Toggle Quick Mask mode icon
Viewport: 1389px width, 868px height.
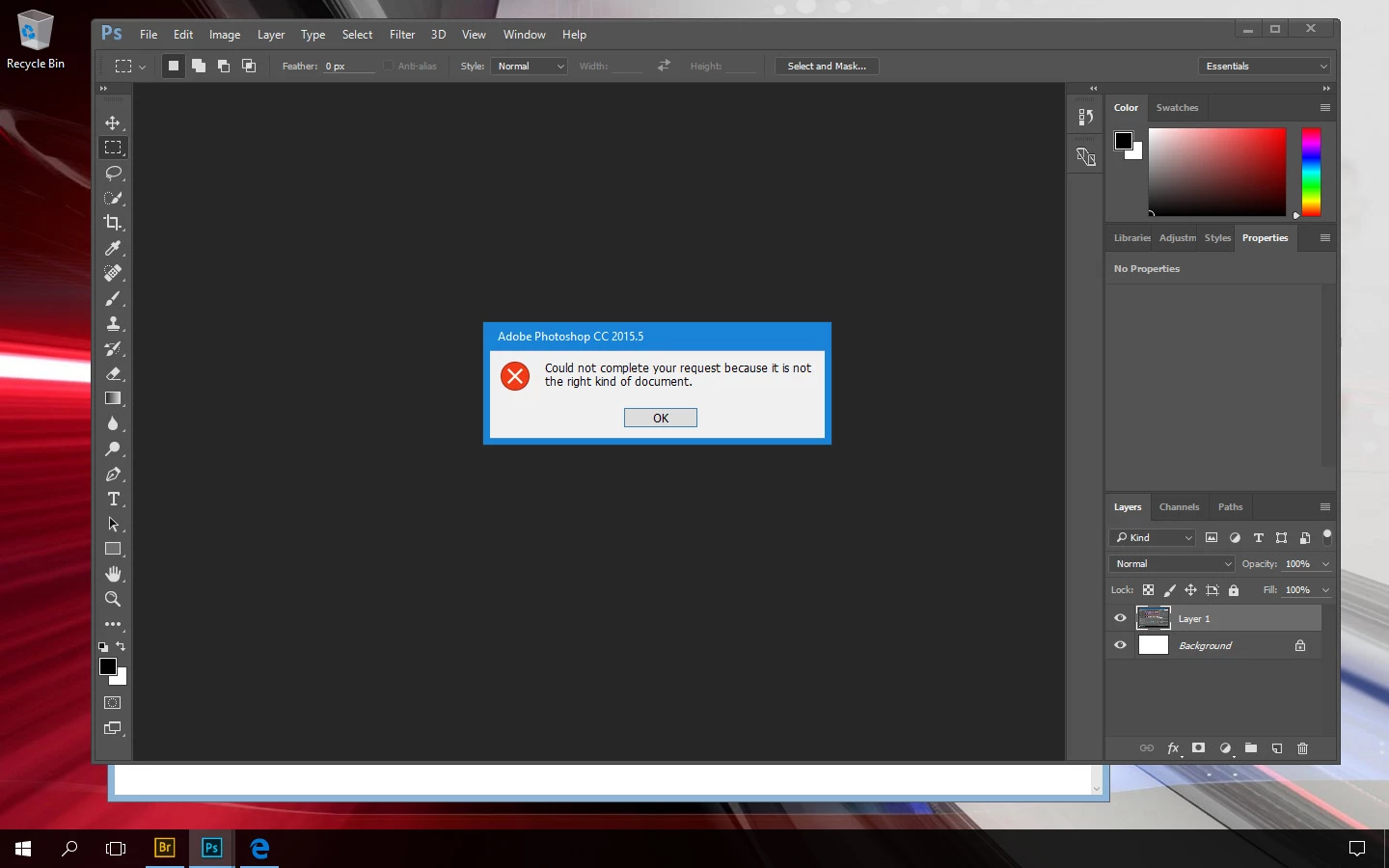click(x=113, y=703)
